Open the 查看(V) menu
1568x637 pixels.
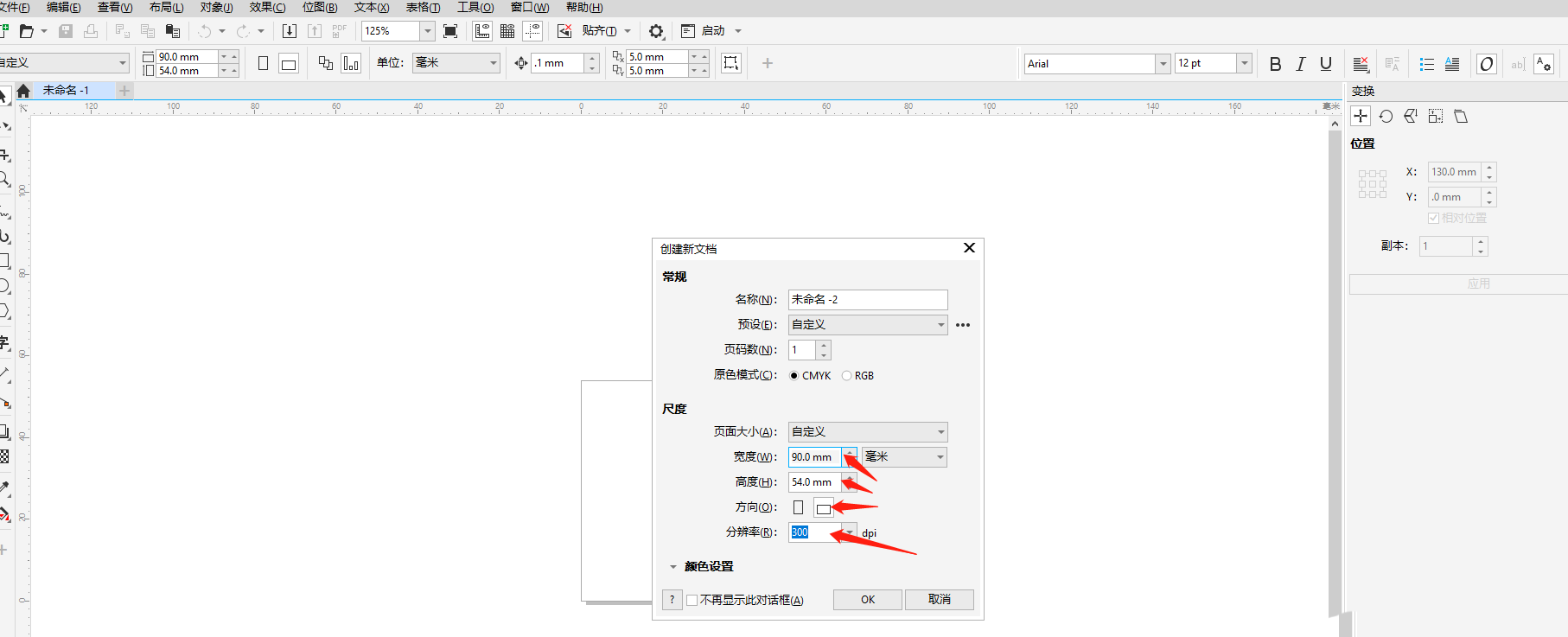[x=115, y=8]
